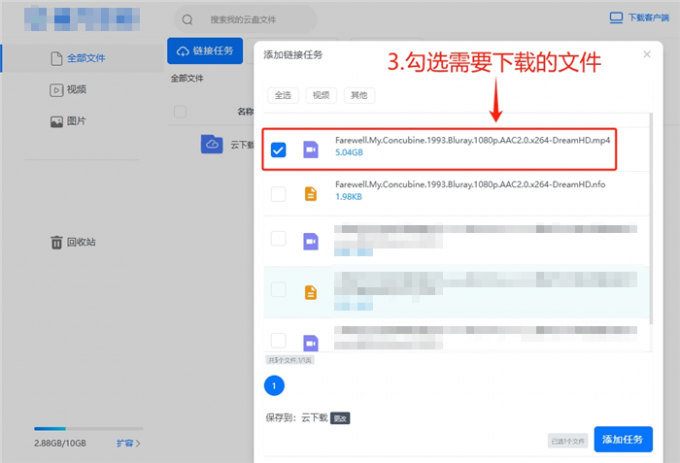The image size is (680, 463).
Task: Click the trash can icon
Action: pyautogui.click(x=56, y=242)
